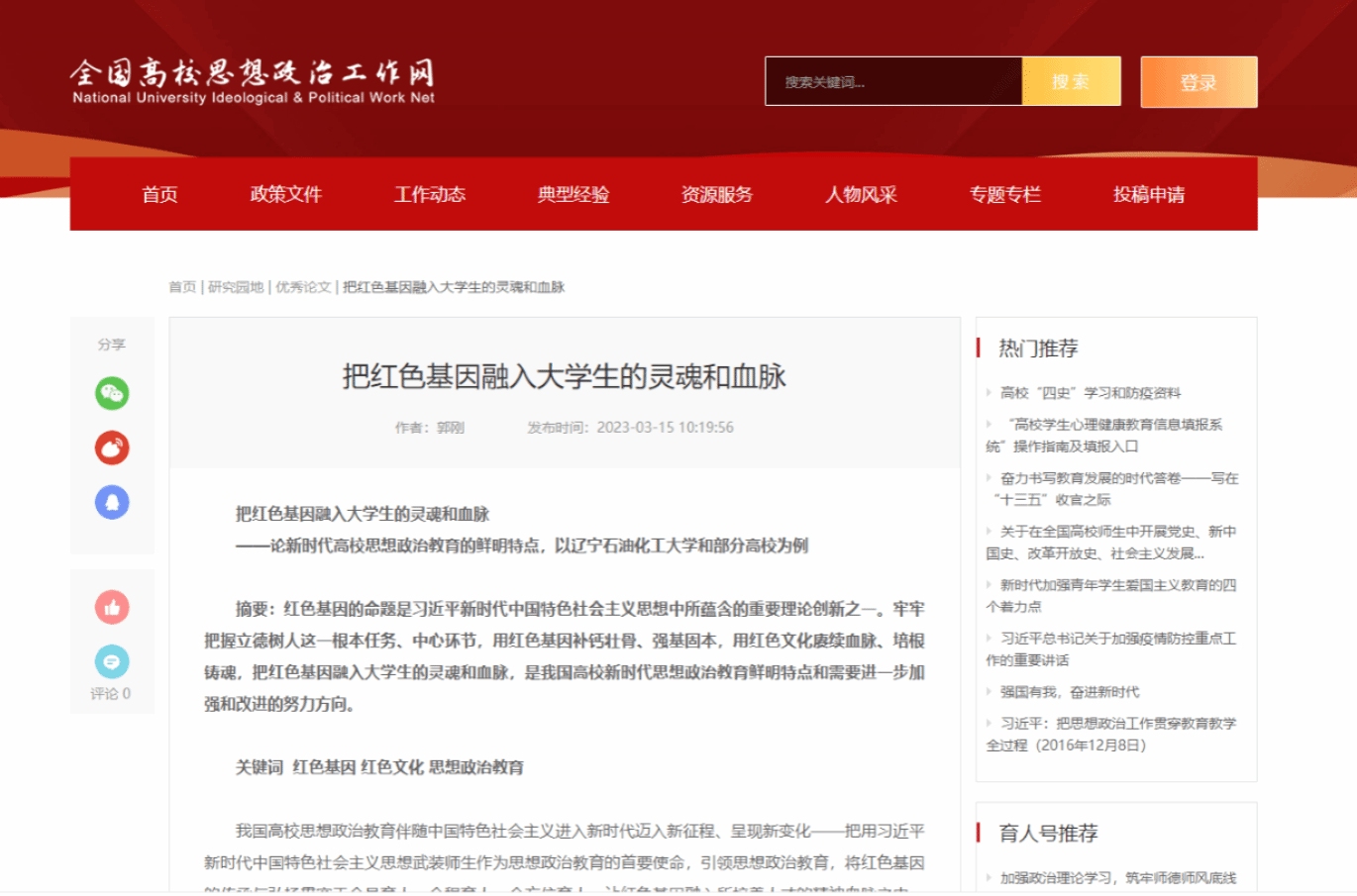Open comments via the comment bubble icon
The height and width of the screenshot is (896, 1357).
coord(112,661)
